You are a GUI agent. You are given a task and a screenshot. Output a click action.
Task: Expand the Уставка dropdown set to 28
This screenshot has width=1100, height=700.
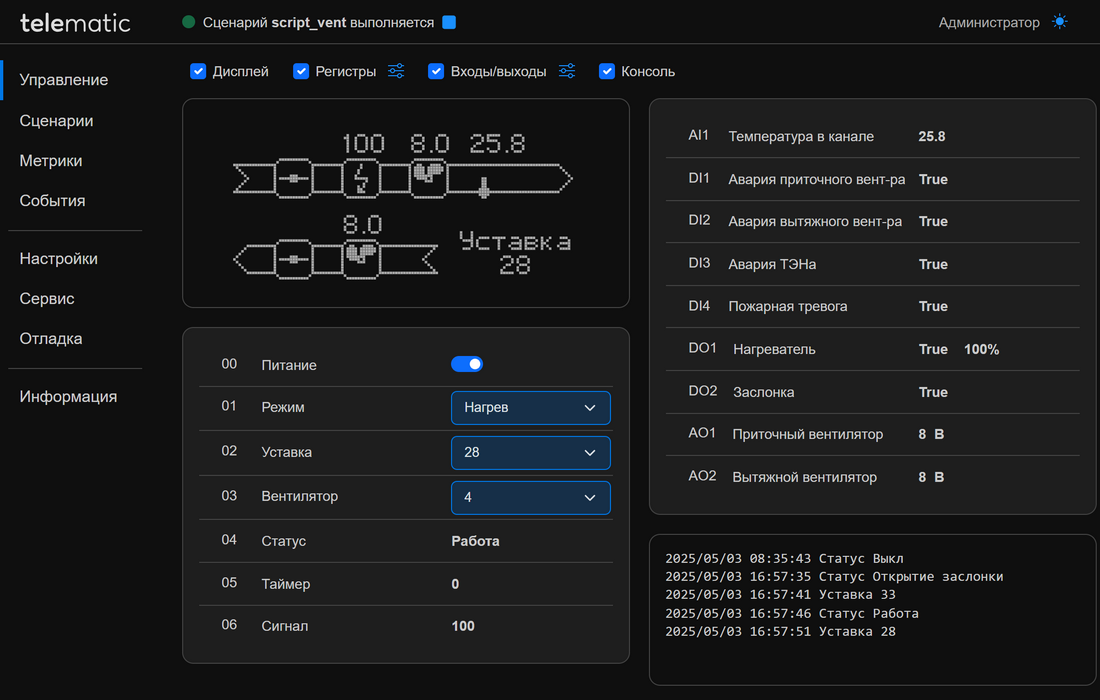click(x=530, y=452)
